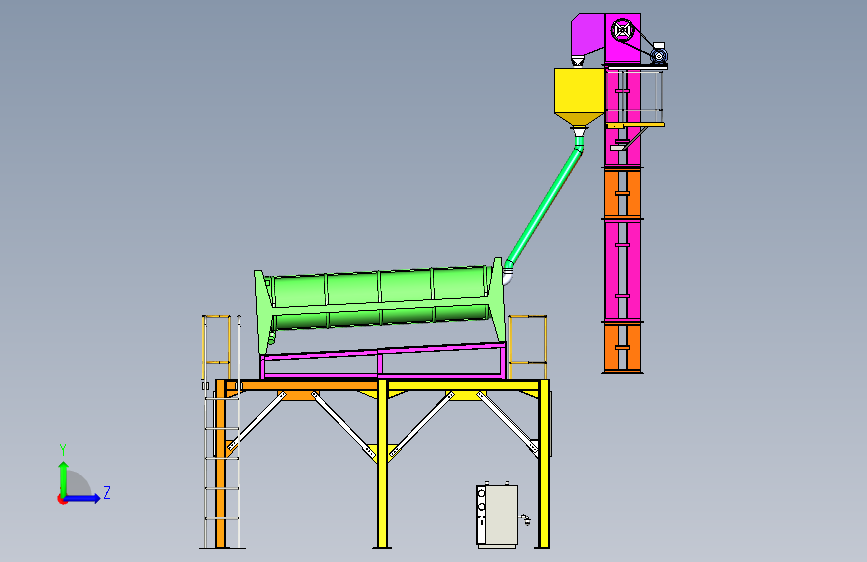The image size is (867, 562).
Task: Click the blue Z axis arrow of triad
Action: pyautogui.click(x=83, y=498)
